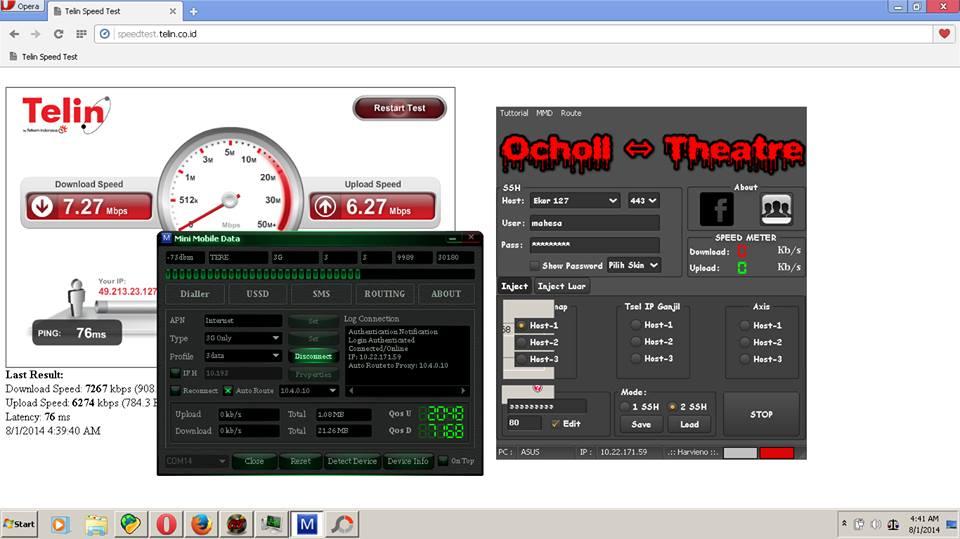The height and width of the screenshot is (539, 960).
Task: Click the Save button under Mode
Action: (x=641, y=424)
